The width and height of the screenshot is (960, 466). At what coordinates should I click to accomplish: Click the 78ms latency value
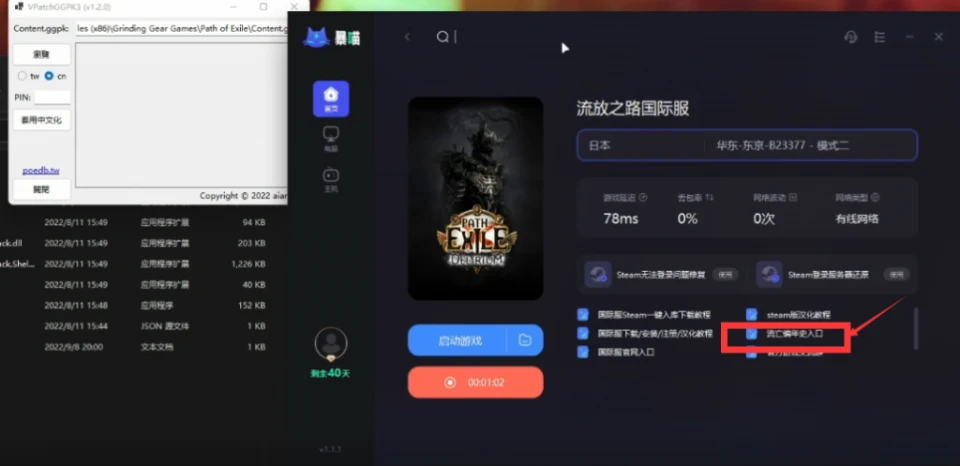621,219
